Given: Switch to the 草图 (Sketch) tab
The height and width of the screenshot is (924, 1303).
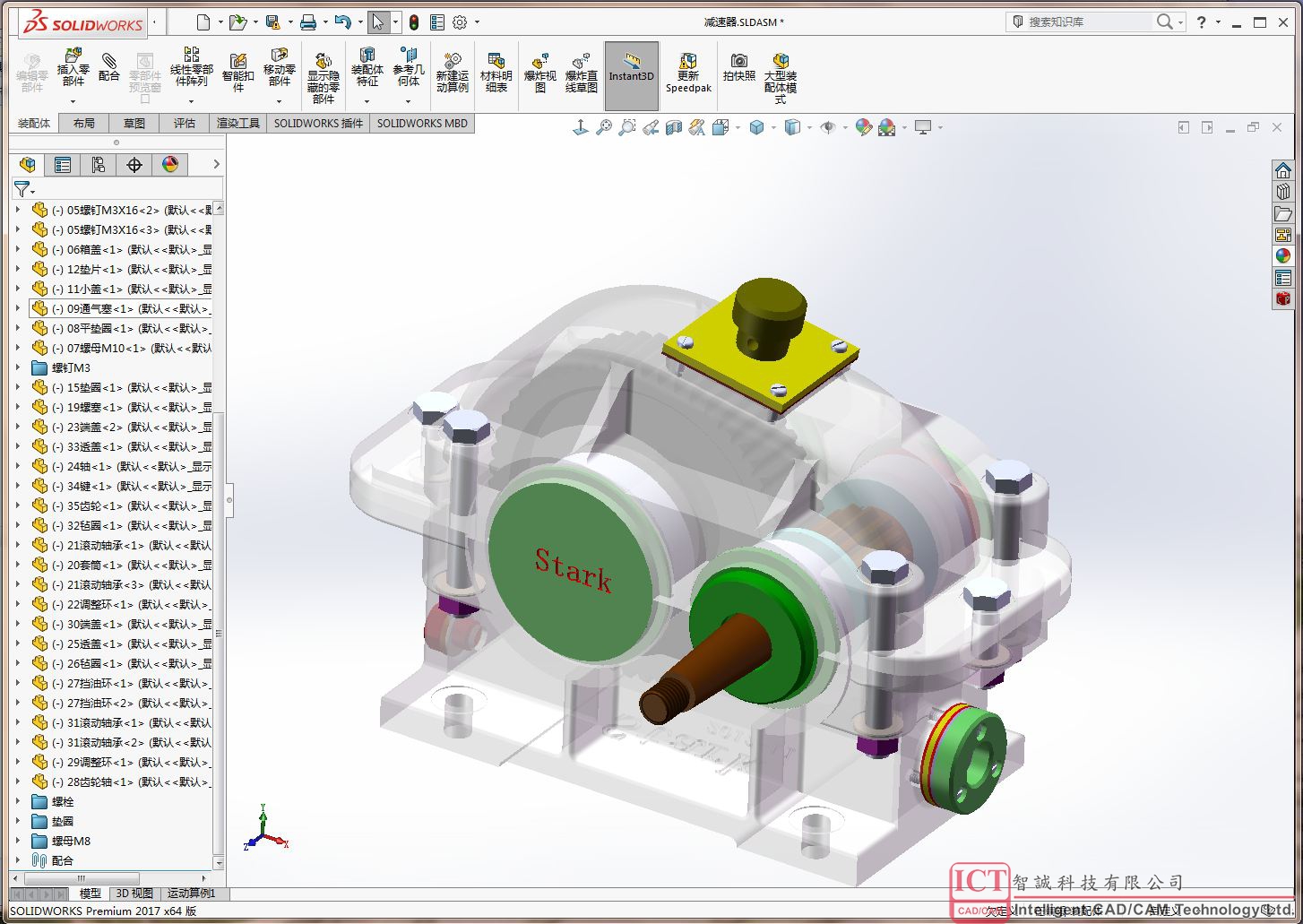Looking at the screenshot, I should (134, 124).
